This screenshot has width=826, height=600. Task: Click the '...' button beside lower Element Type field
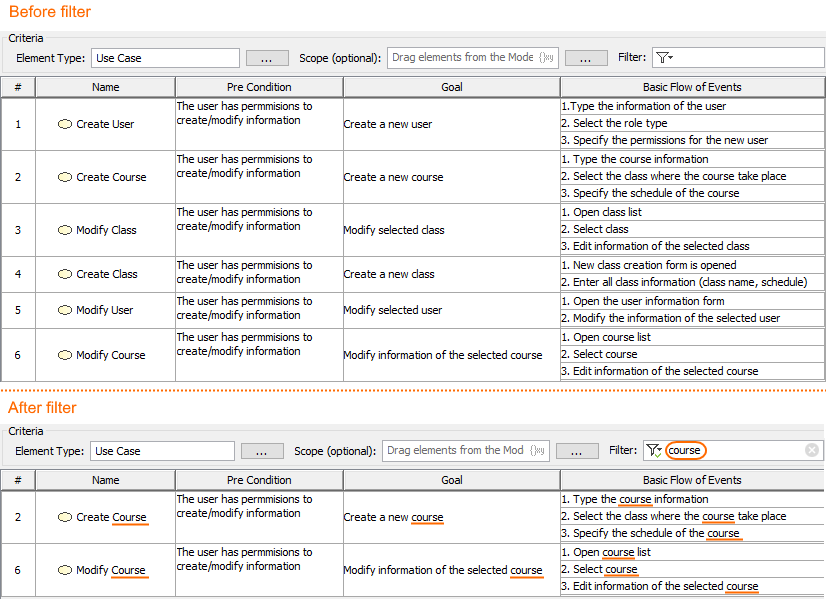[x=262, y=451]
